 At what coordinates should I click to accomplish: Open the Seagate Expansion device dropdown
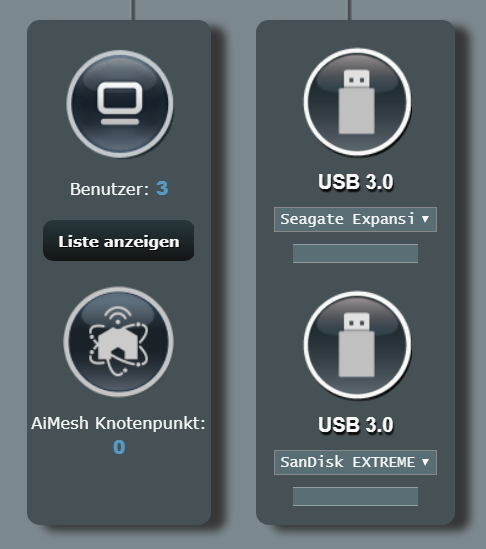[x=355, y=220]
